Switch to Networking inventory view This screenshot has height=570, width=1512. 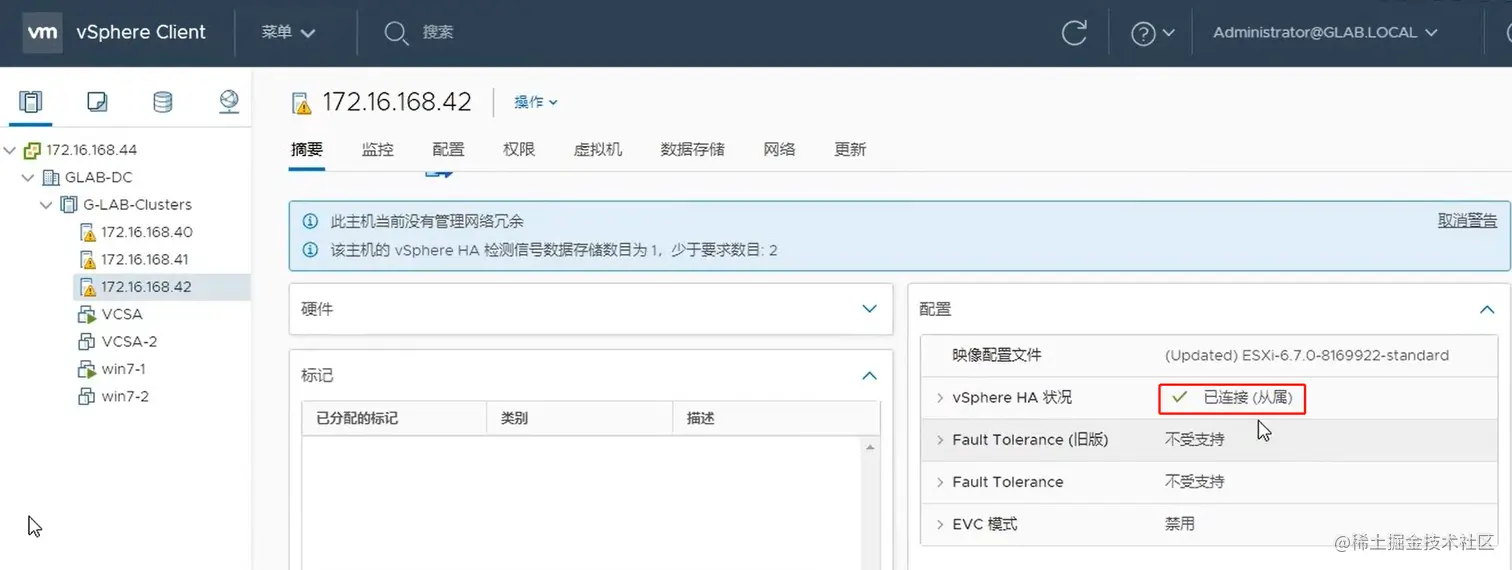click(x=229, y=101)
